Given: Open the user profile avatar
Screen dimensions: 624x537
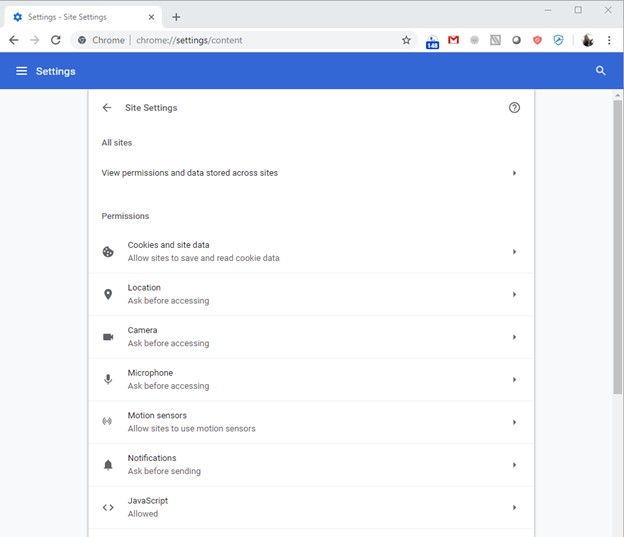Looking at the screenshot, I should [587, 40].
